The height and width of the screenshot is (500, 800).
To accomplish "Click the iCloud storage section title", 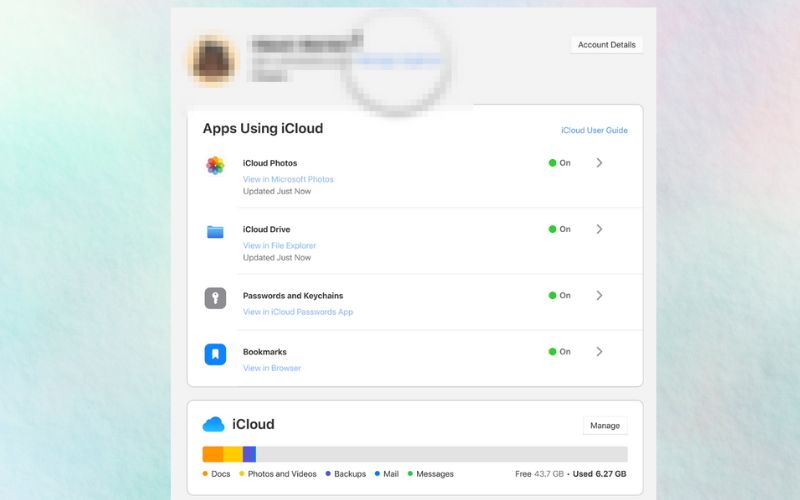I will click(254, 424).
